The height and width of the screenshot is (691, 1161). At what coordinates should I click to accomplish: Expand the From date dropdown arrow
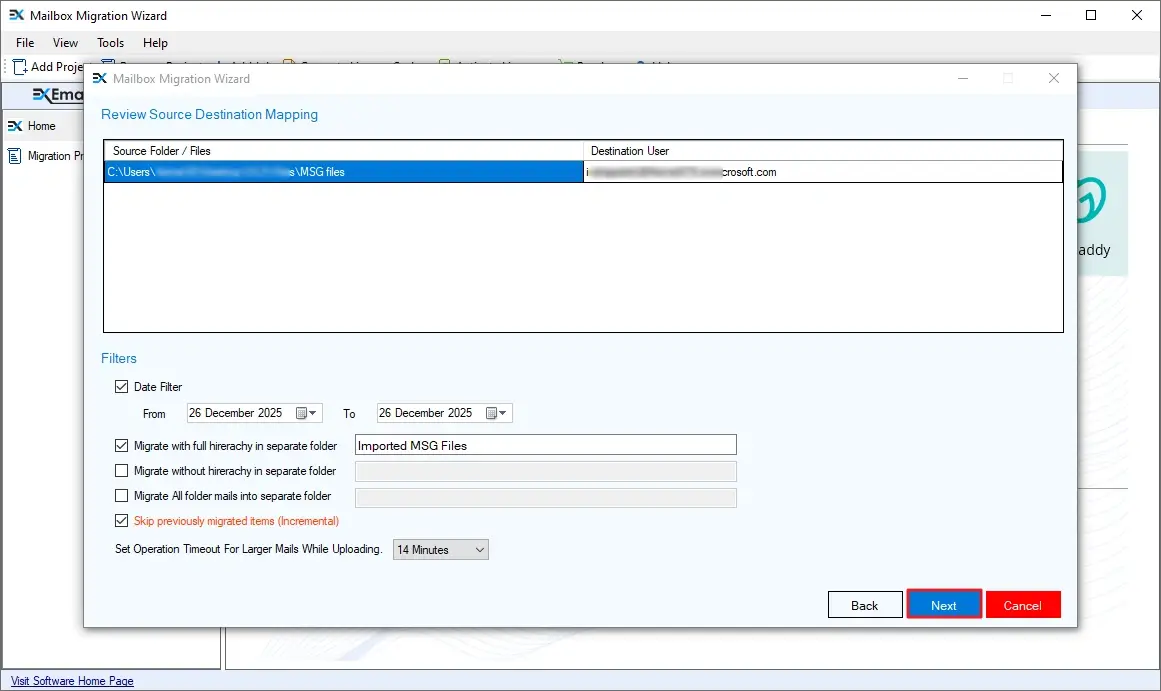[x=311, y=412]
